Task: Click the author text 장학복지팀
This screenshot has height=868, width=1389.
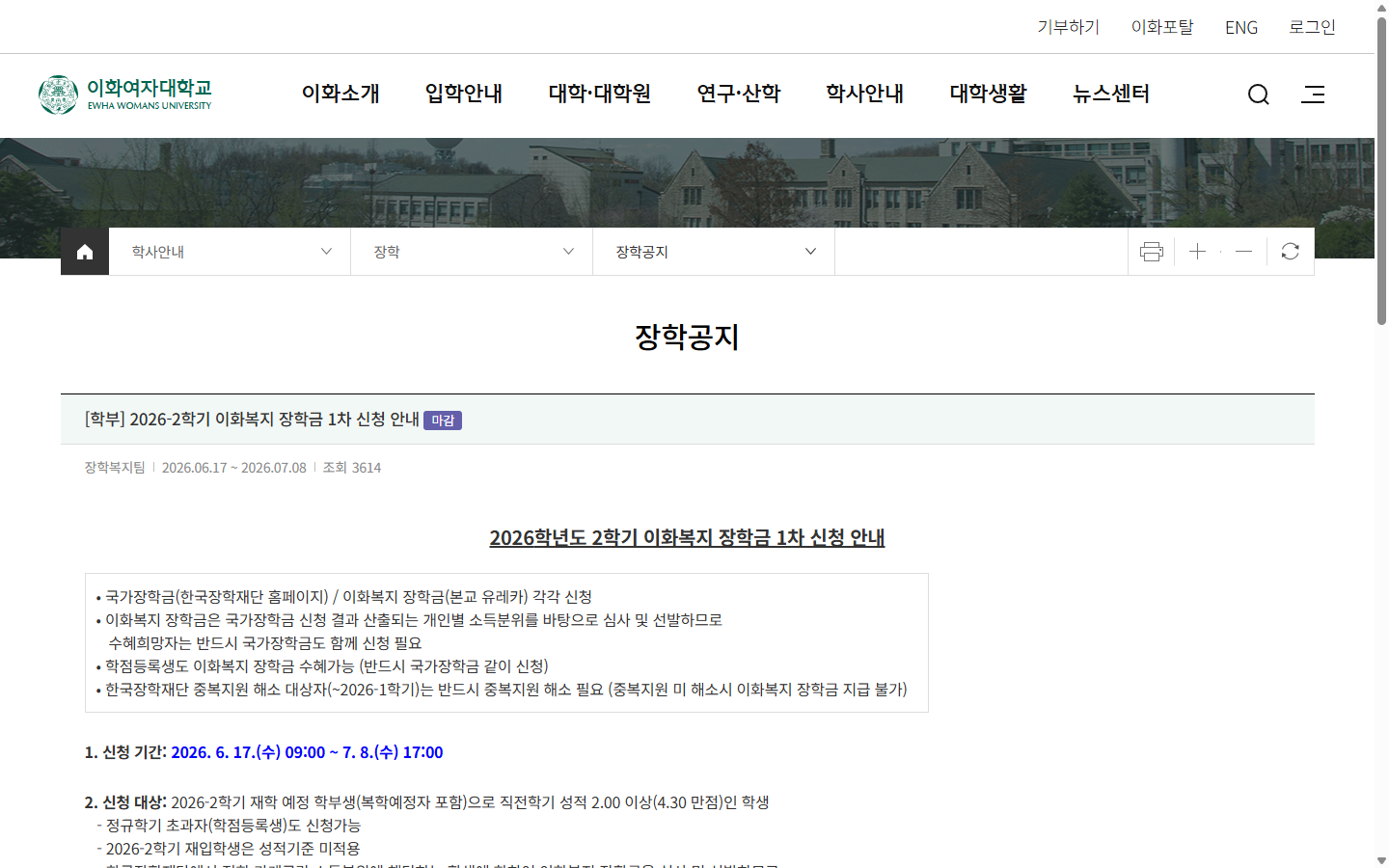Action: click(x=115, y=468)
